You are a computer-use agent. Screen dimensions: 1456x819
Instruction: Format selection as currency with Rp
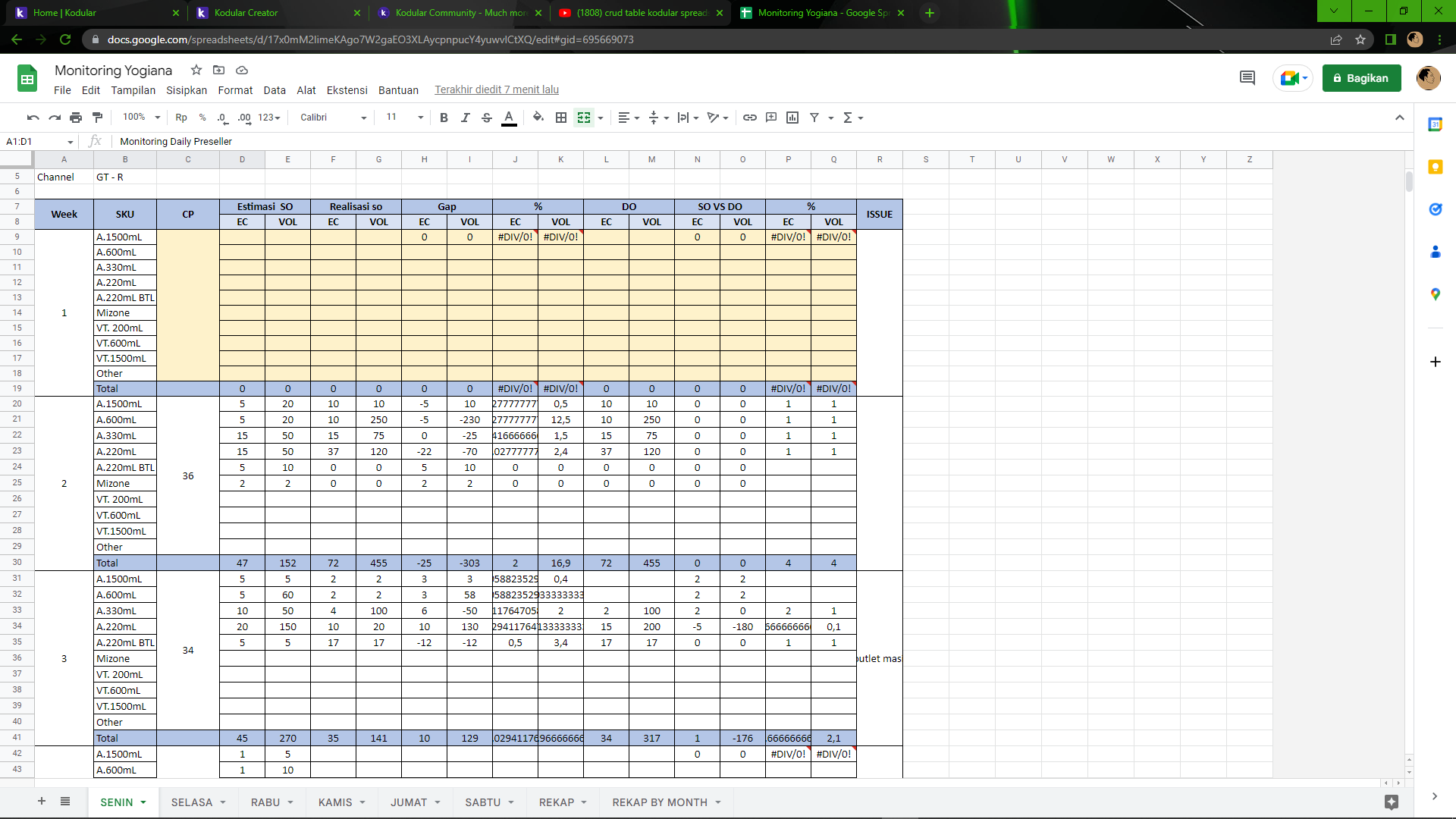[x=180, y=118]
